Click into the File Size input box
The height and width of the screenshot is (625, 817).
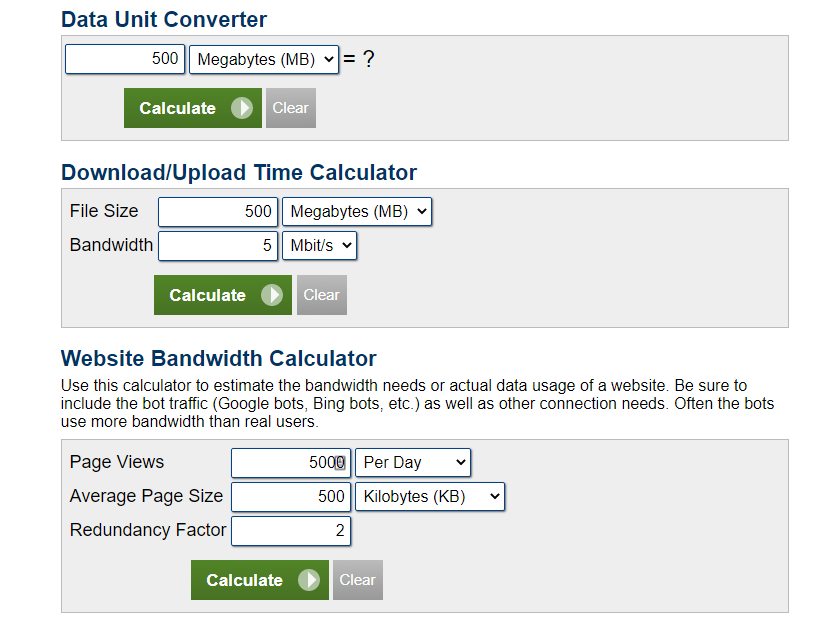[217, 211]
